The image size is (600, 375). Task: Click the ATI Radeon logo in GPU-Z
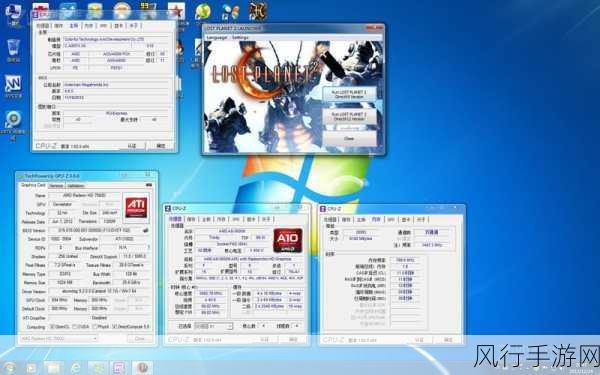pyautogui.click(x=136, y=207)
